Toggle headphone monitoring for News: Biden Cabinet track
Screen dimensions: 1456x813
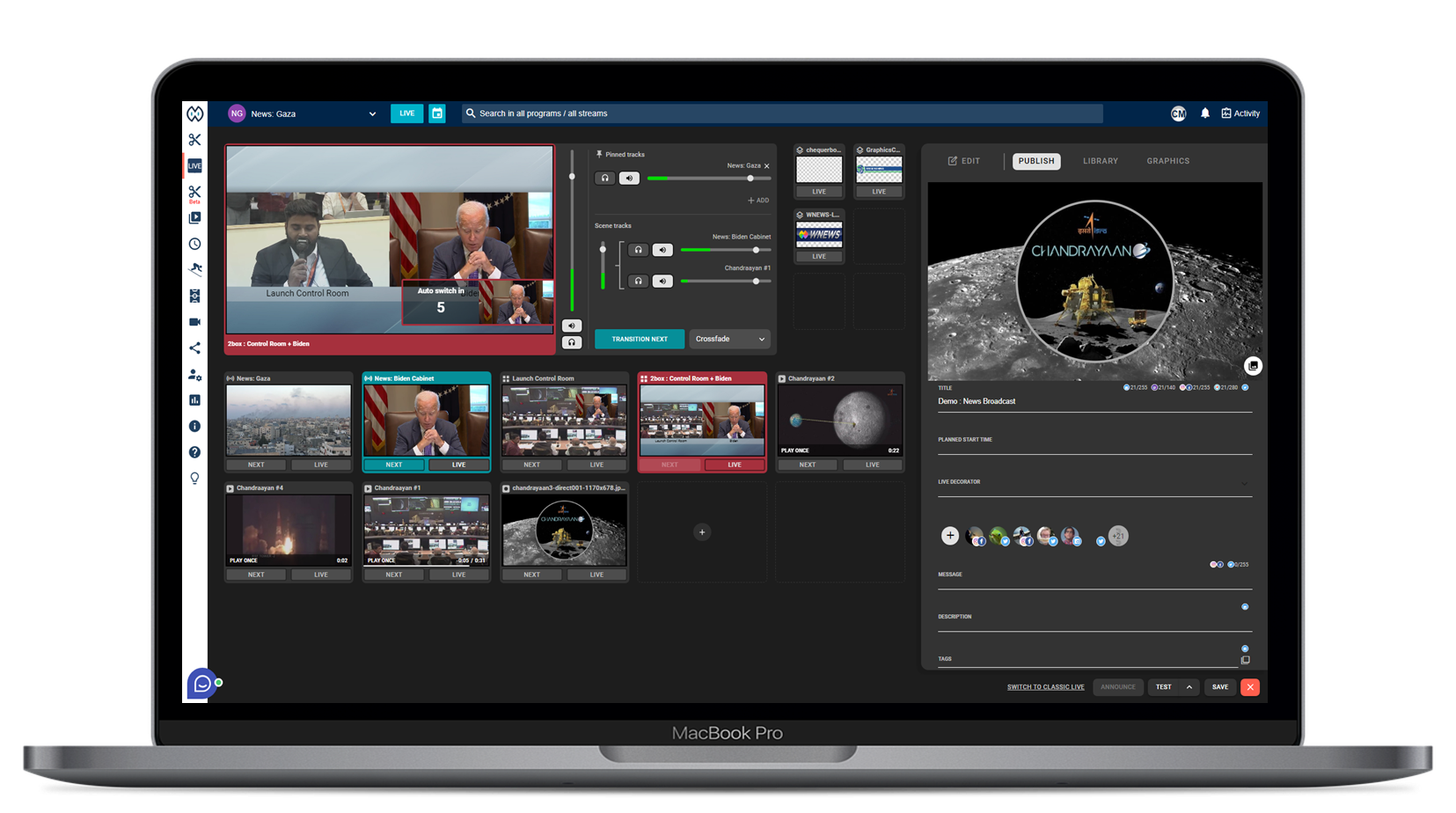click(x=639, y=250)
